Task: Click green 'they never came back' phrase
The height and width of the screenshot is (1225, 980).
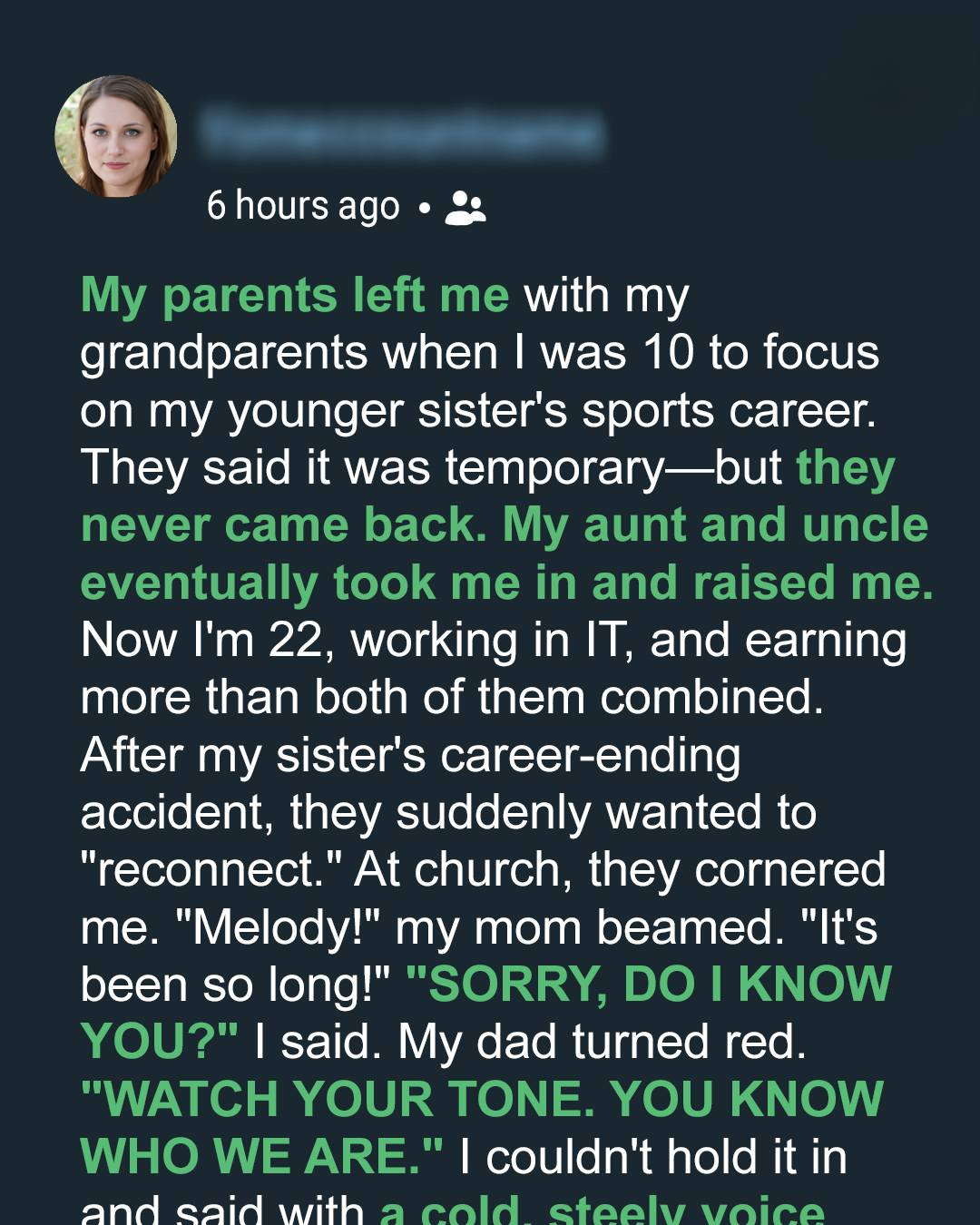Action: [x=281, y=525]
